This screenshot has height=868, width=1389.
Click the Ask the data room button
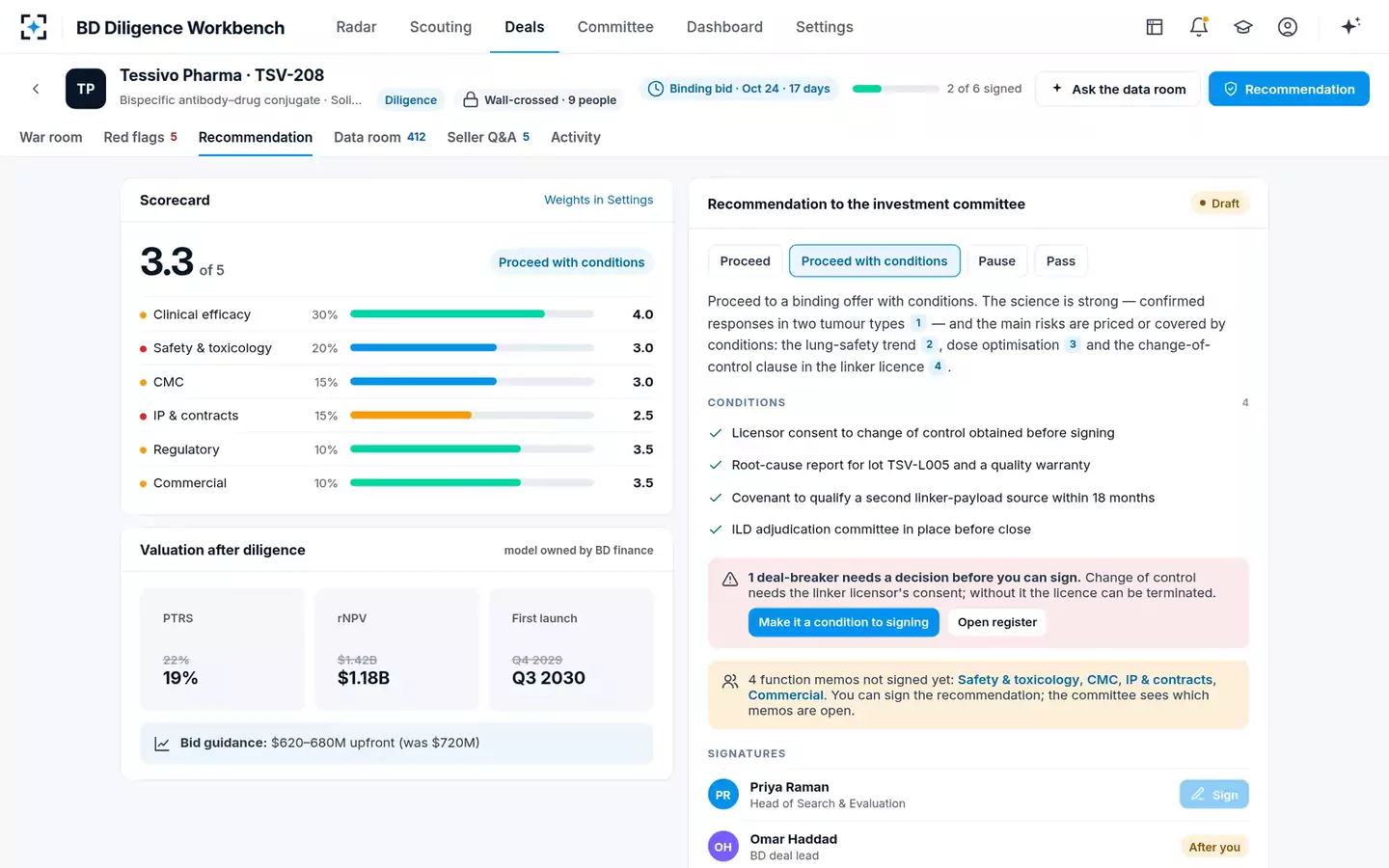click(x=1118, y=89)
